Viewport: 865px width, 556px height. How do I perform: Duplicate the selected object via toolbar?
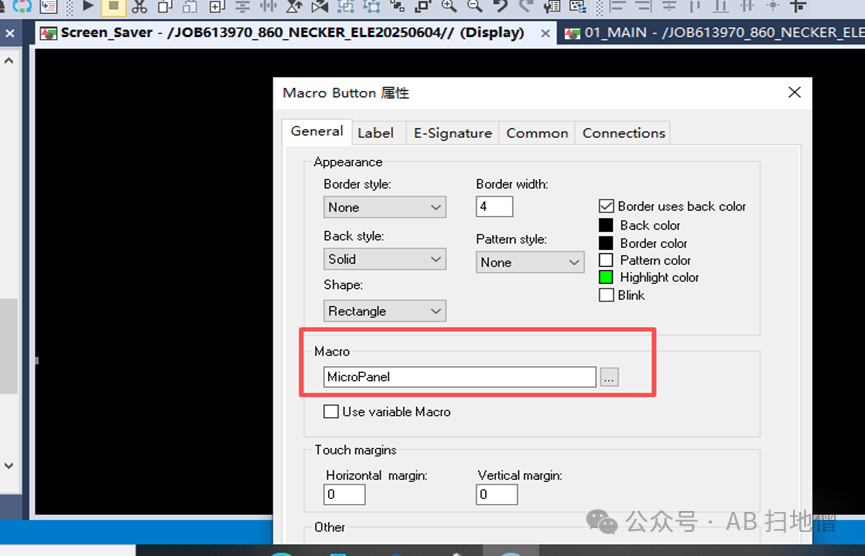[216, 6]
